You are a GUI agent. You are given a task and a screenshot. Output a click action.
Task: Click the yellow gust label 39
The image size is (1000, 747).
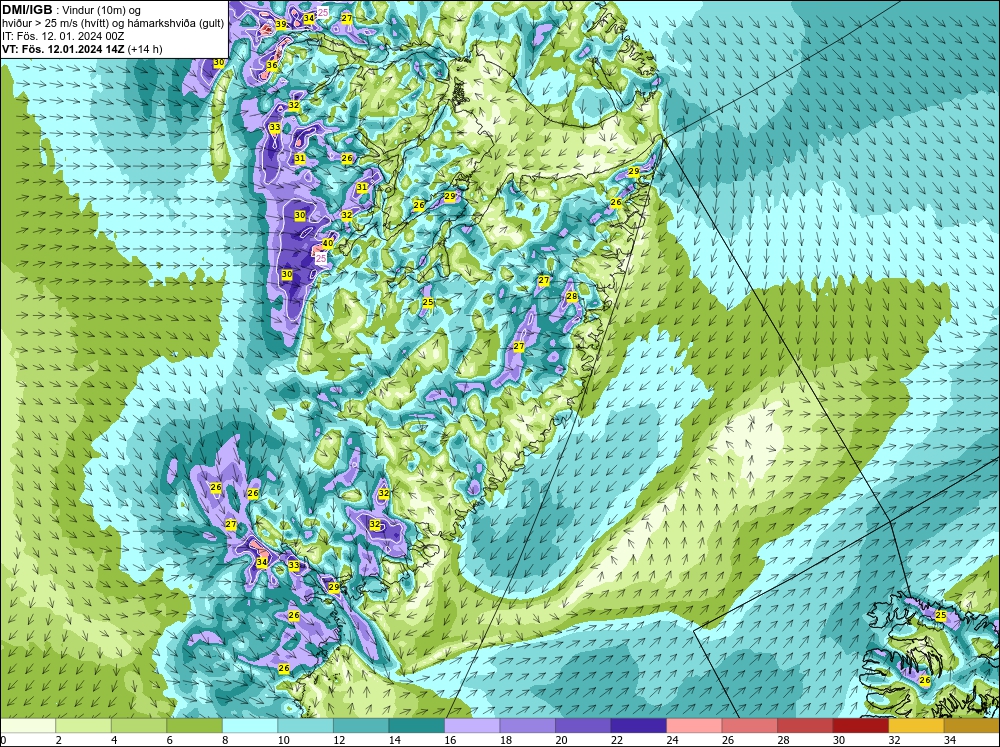tap(281, 24)
